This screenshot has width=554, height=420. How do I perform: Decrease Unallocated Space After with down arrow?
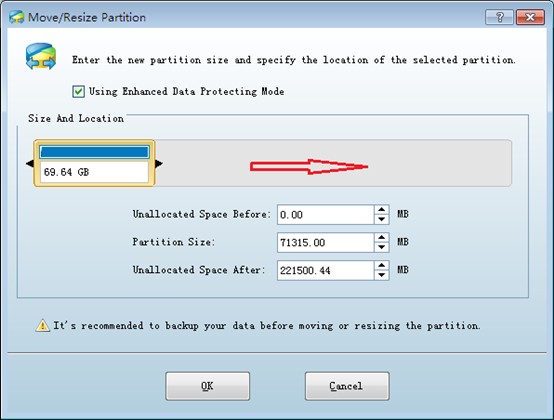(381, 275)
